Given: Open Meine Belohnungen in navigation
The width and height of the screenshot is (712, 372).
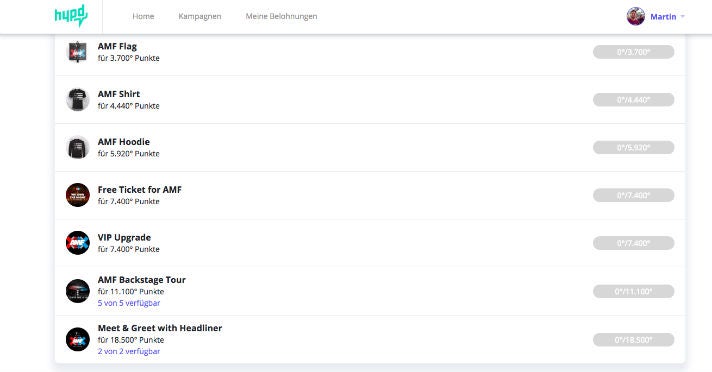Looking at the screenshot, I should point(281,16).
